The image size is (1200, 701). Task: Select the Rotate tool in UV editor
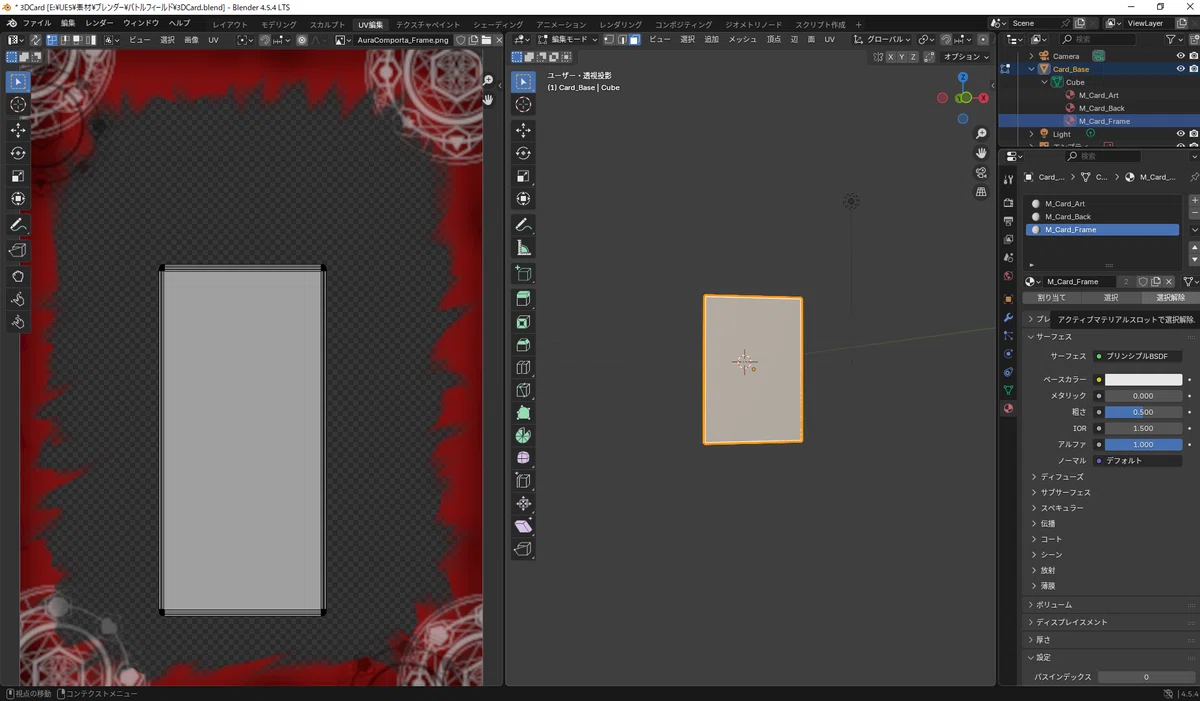pos(18,153)
